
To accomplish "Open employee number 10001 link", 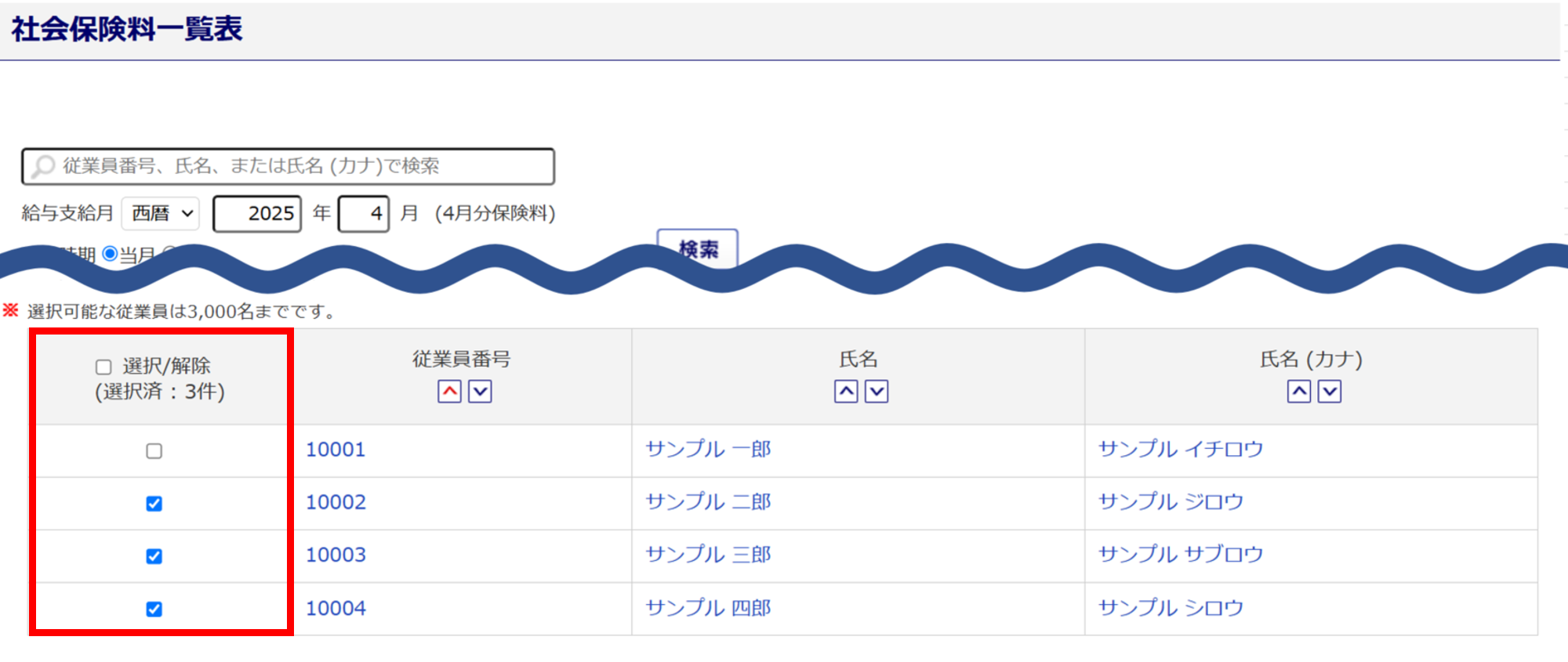I will [336, 450].
